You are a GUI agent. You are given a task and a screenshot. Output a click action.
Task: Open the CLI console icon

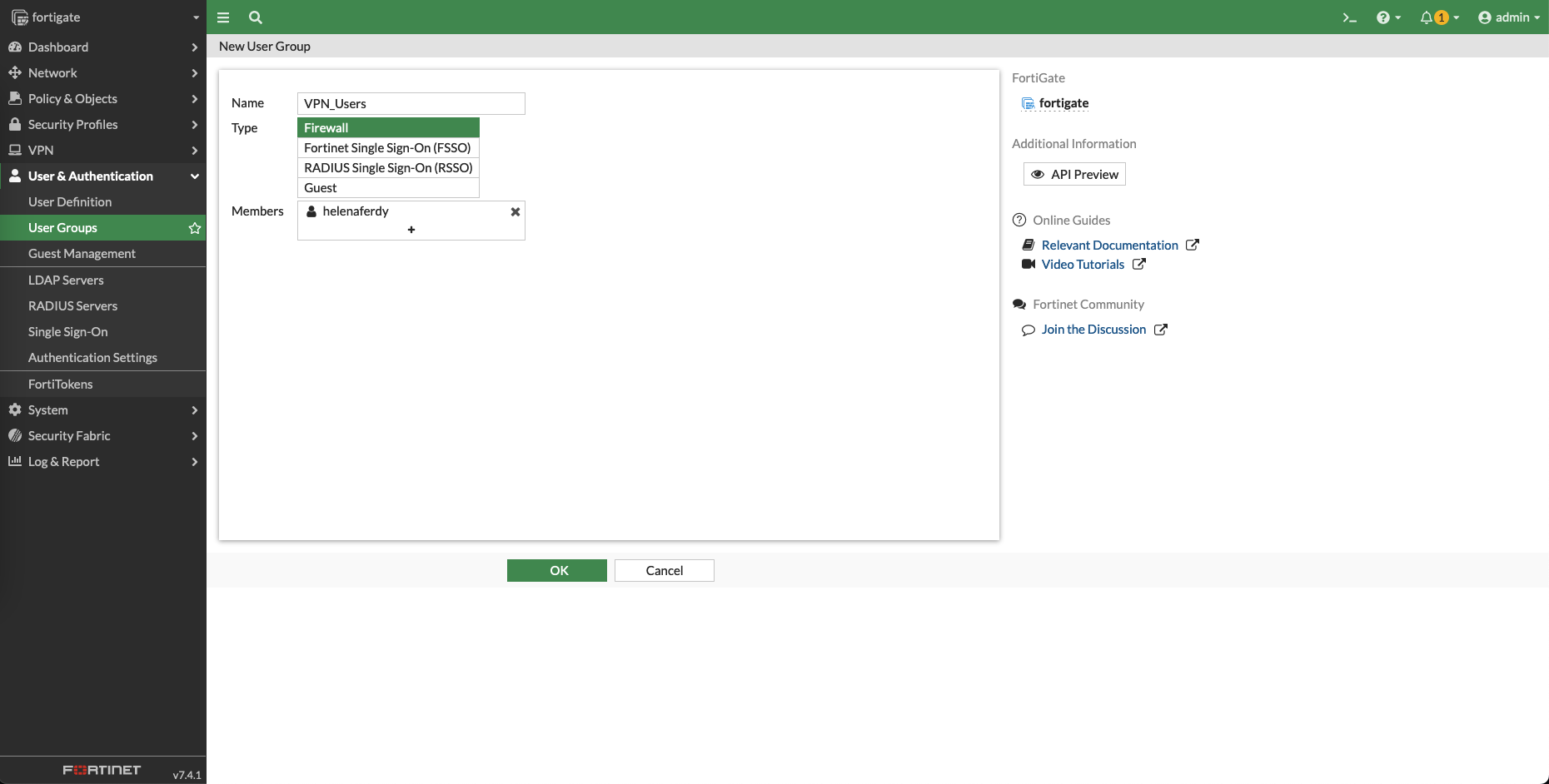click(x=1349, y=17)
